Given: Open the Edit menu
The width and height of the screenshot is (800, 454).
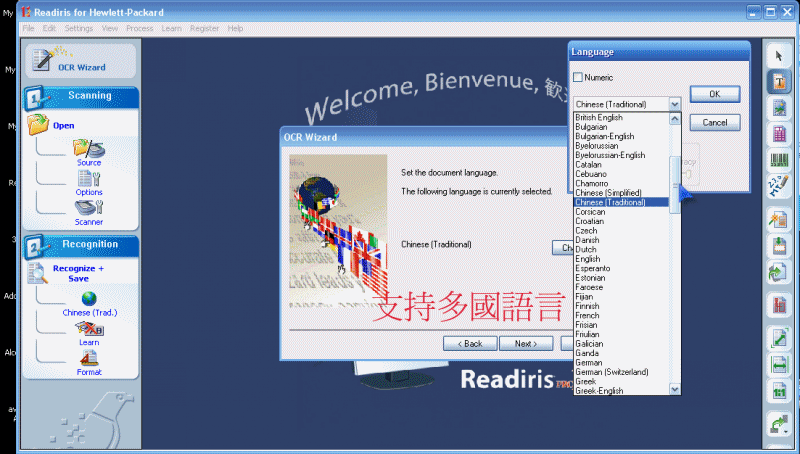Looking at the screenshot, I should pyautogui.click(x=49, y=29).
